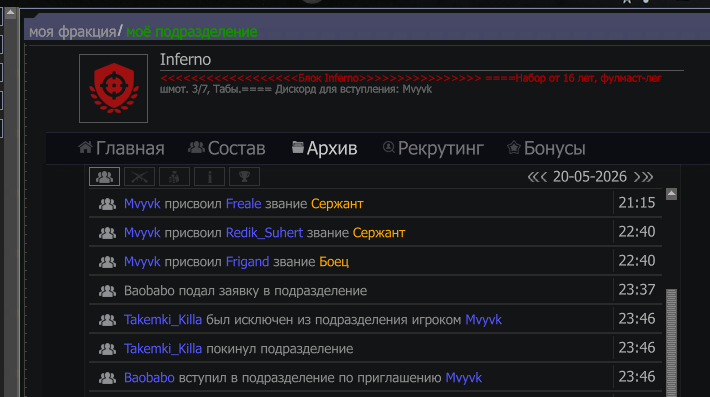Click the 23:37 timestamp

[637, 290]
